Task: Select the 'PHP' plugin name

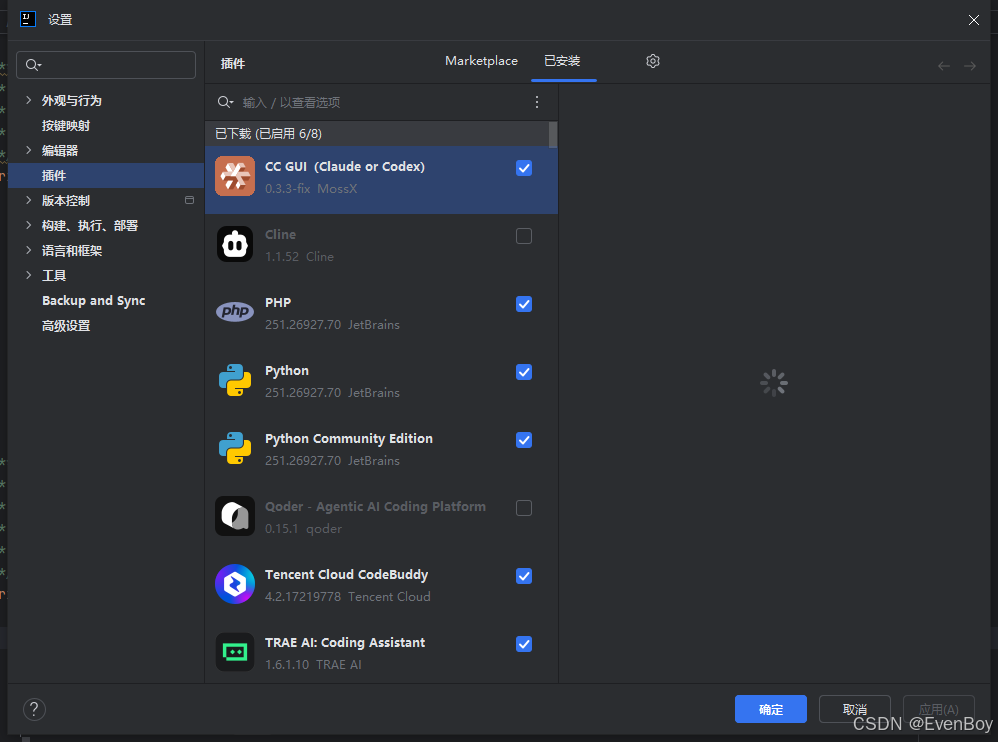Action: tap(278, 303)
